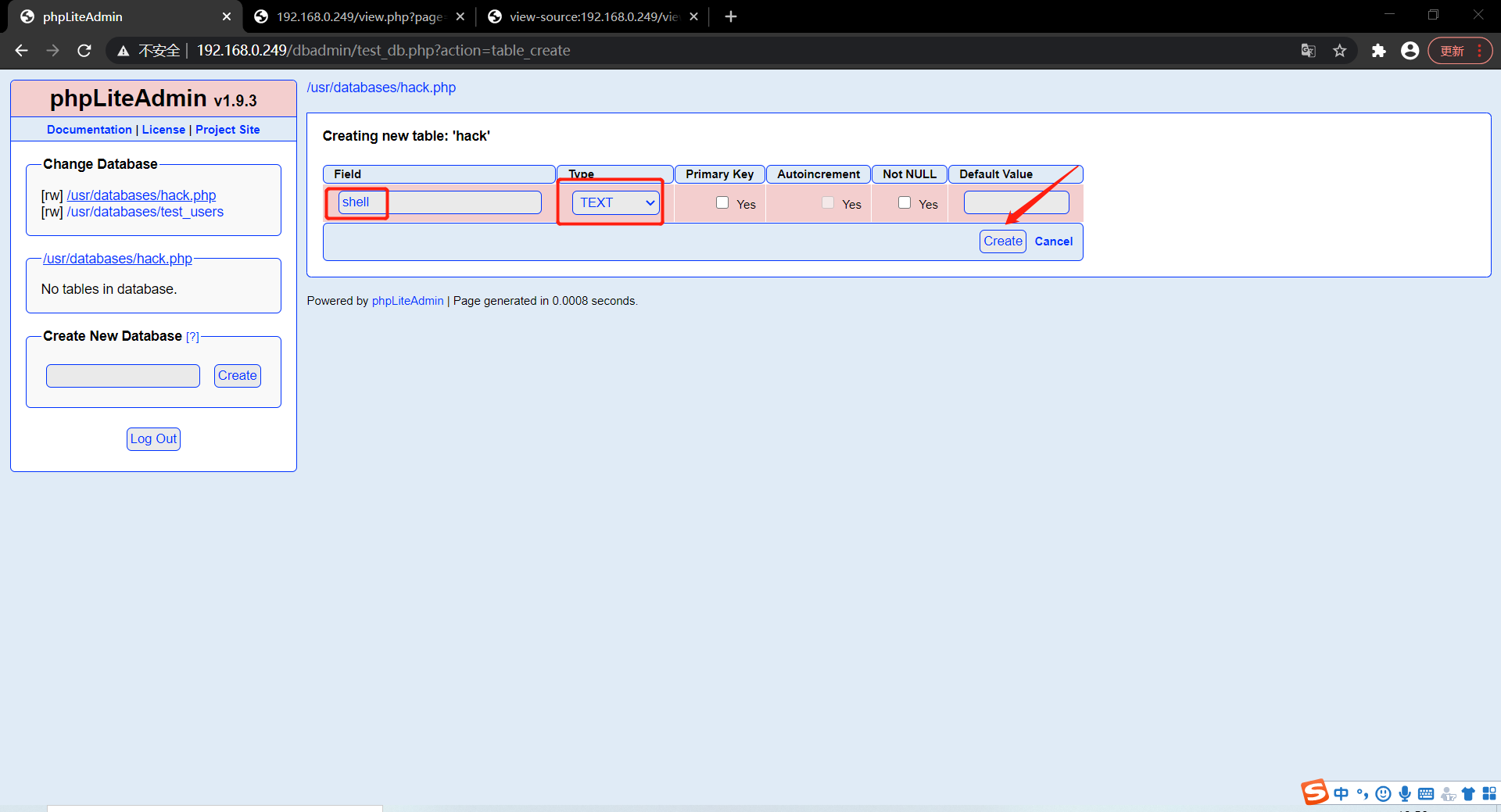
Task: Open the IME toolbox grid icon
Action: [x=1489, y=794]
